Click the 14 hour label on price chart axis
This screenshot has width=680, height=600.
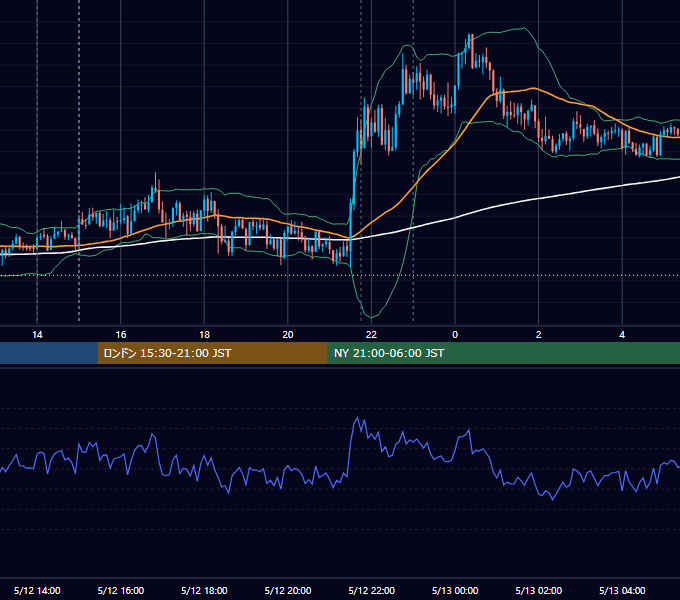37,335
